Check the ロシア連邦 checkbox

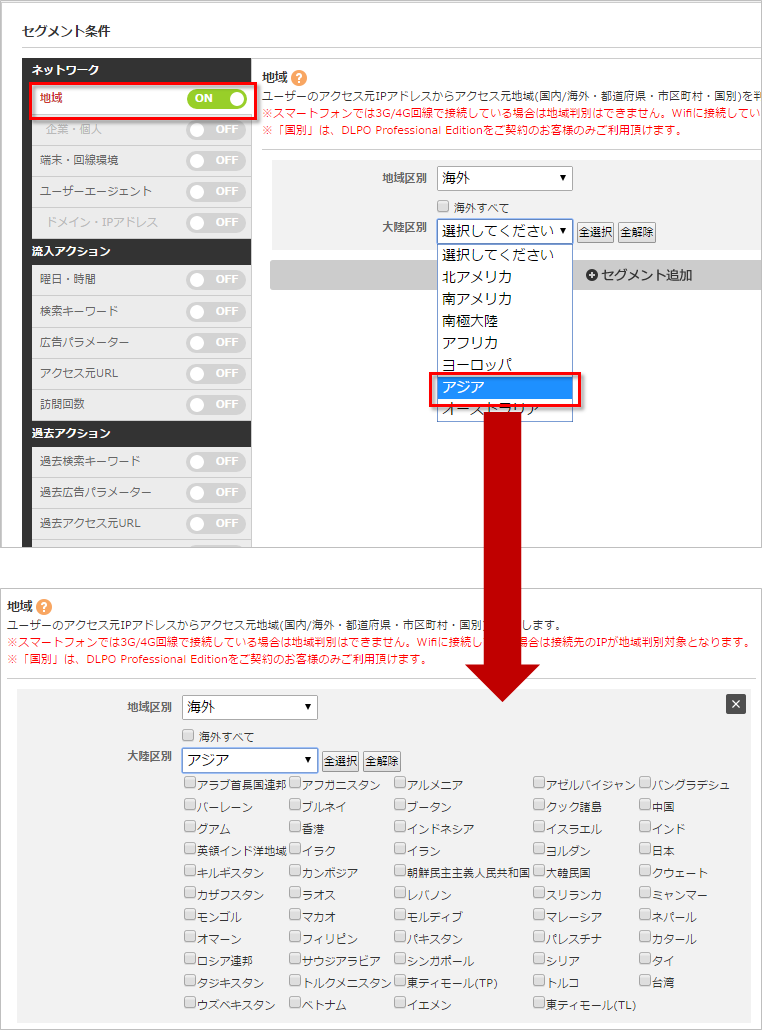tap(190, 958)
